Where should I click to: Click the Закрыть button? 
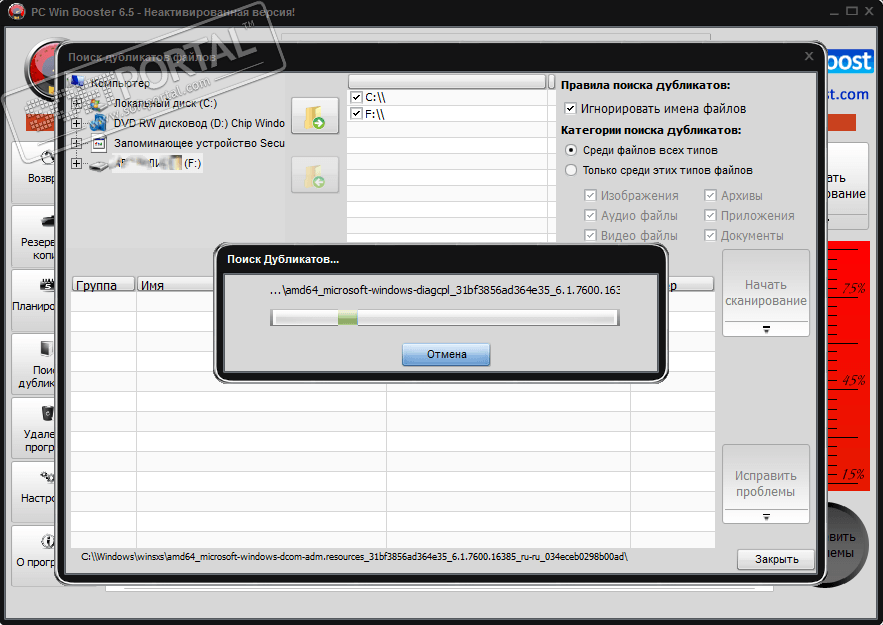click(776, 559)
